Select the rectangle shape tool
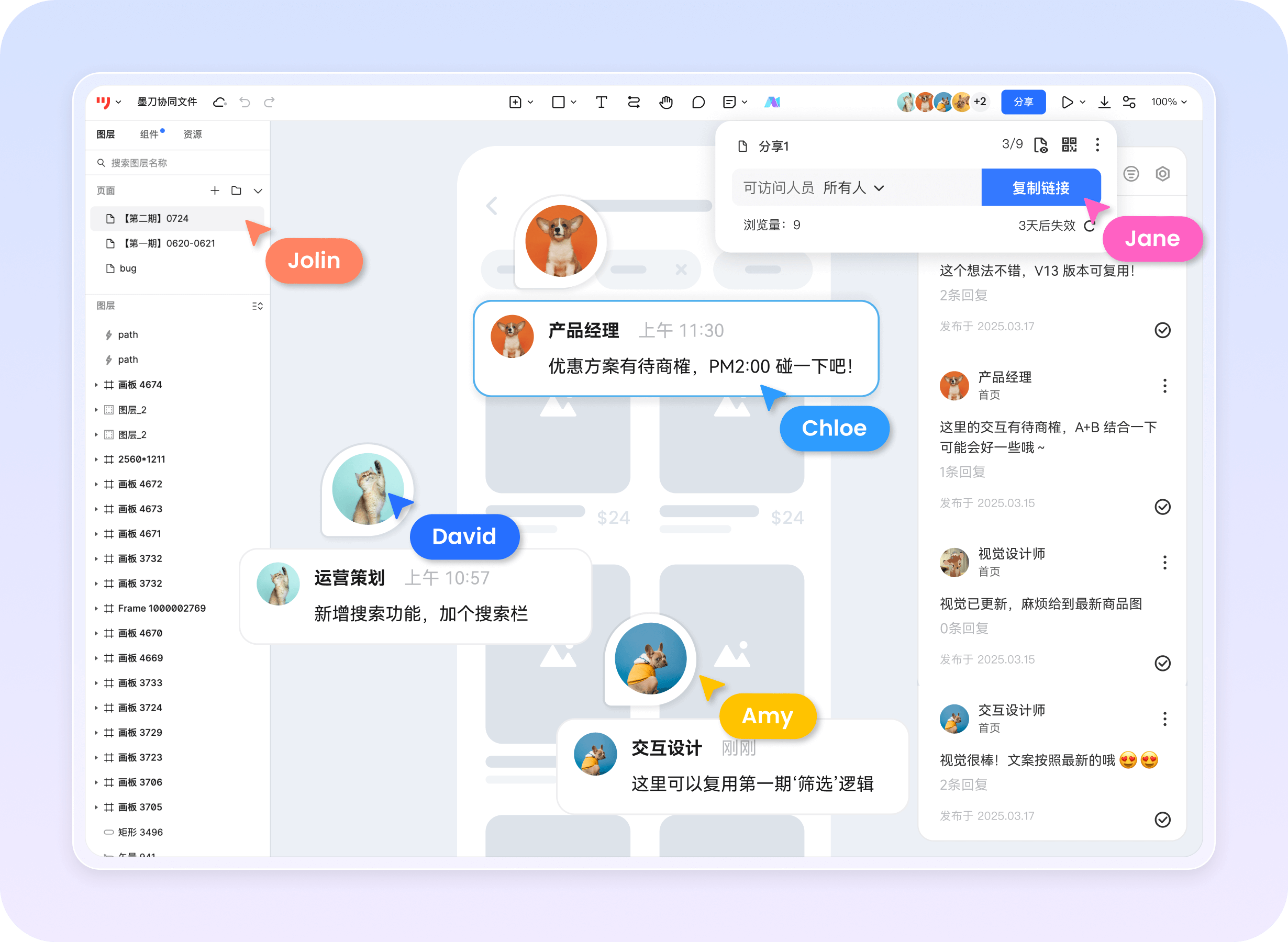Viewport: 1288px width, 942px height. click(x=559, y=102)
